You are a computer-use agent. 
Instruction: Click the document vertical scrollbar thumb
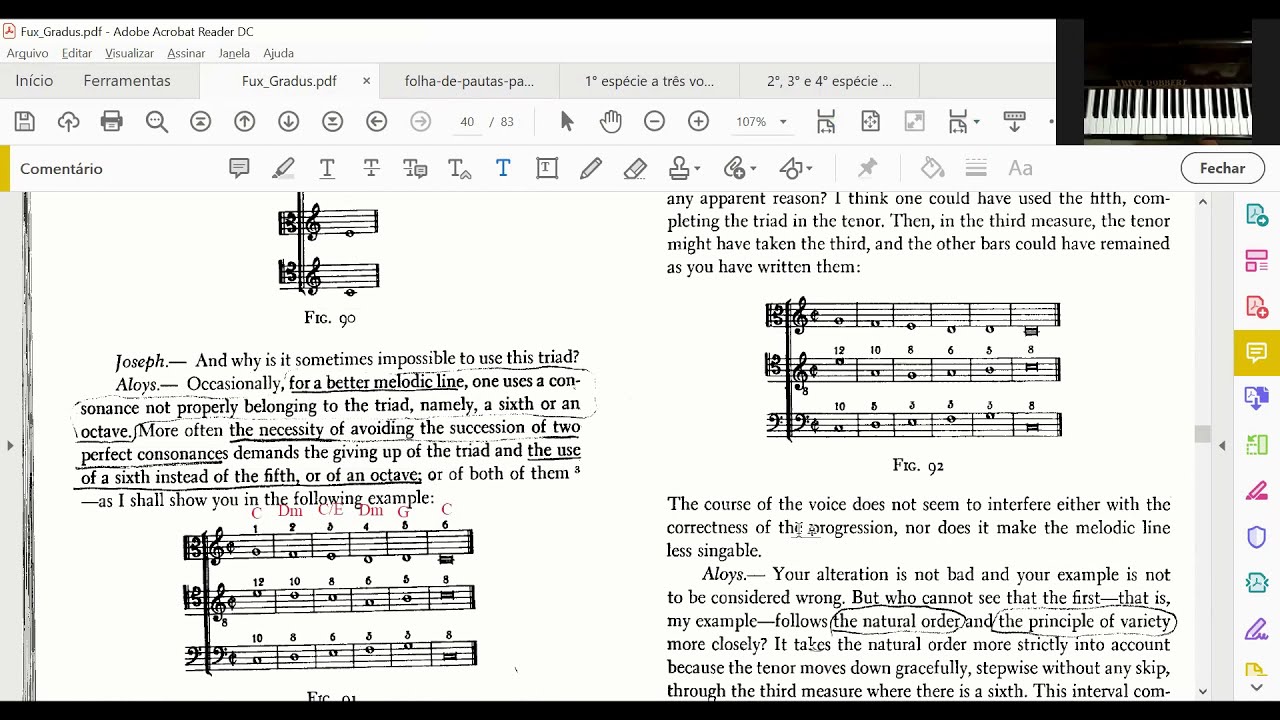pos(1202,434)
